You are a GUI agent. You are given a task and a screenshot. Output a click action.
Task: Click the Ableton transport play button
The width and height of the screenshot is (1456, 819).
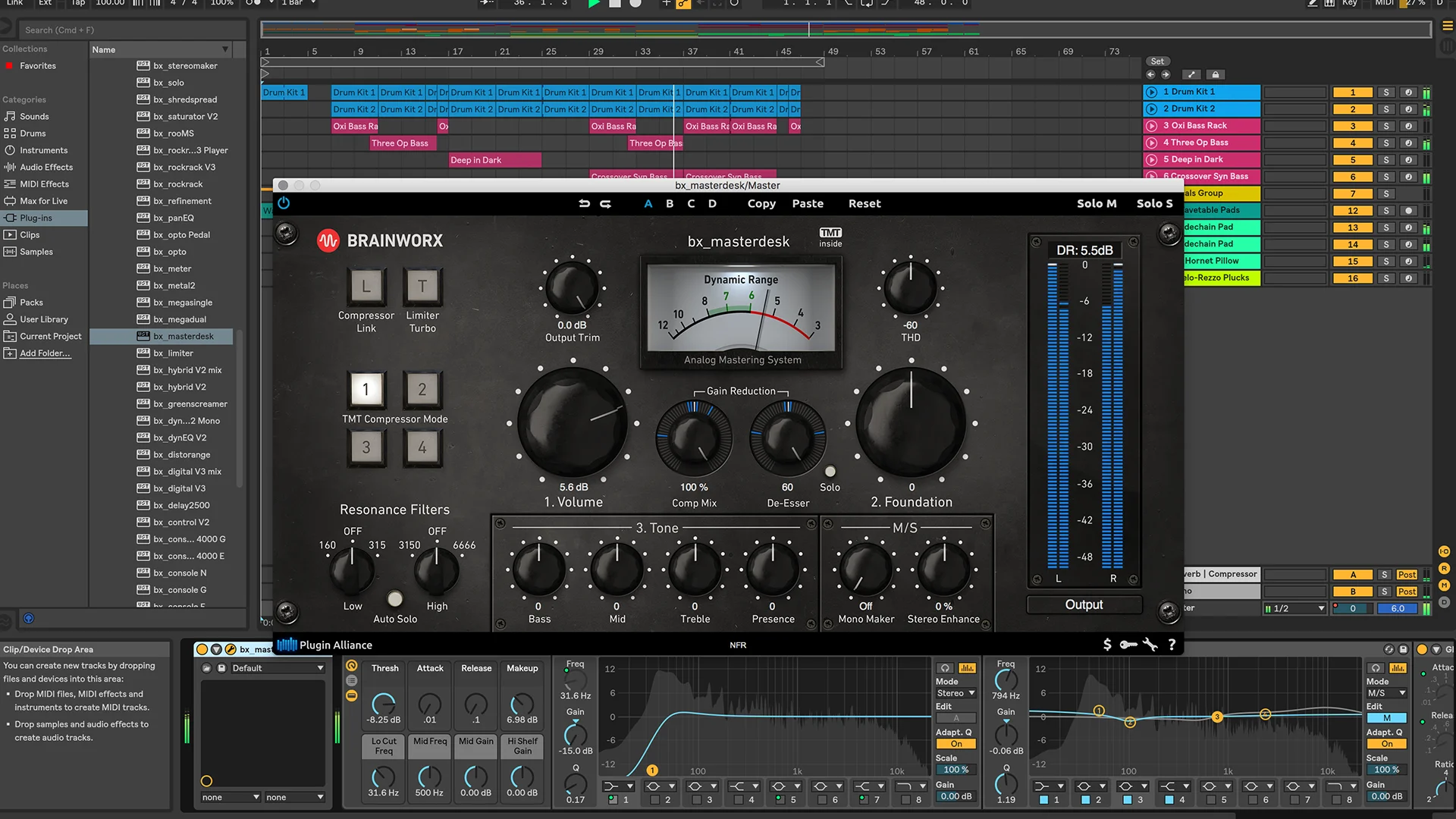point(594,3)
